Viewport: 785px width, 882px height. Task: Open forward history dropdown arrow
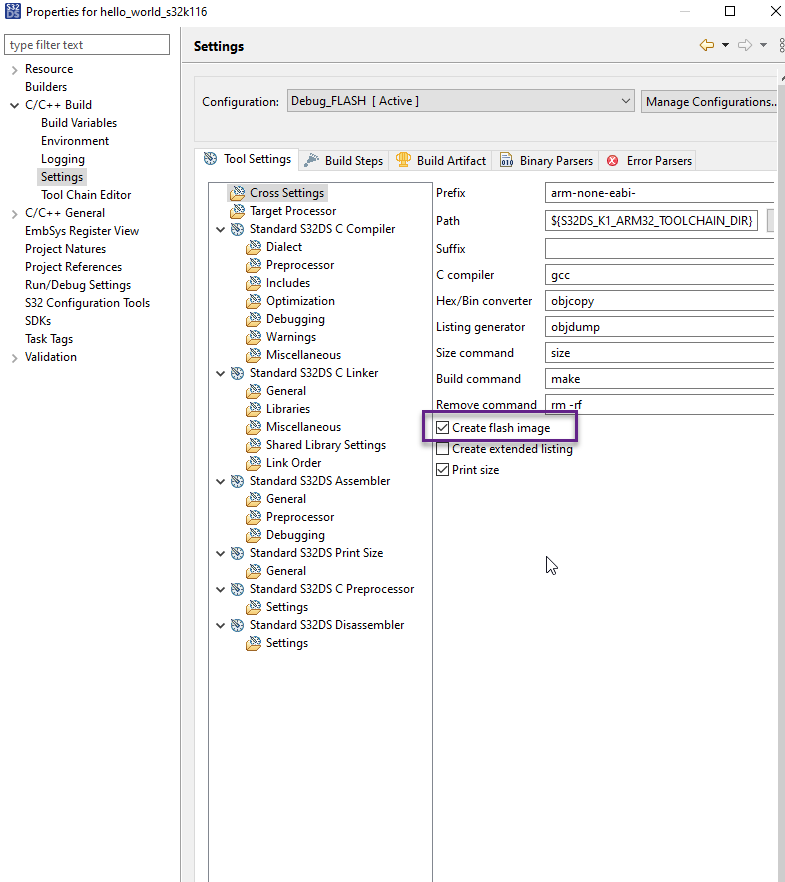[763, 45]
